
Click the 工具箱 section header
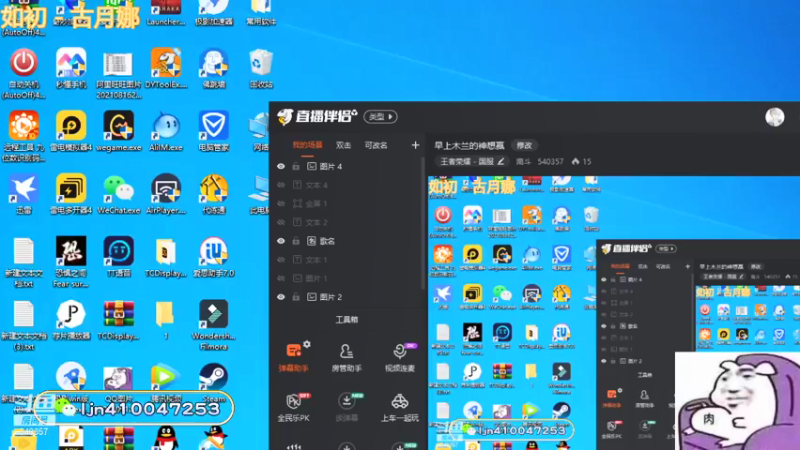click(x=346, y=320)
